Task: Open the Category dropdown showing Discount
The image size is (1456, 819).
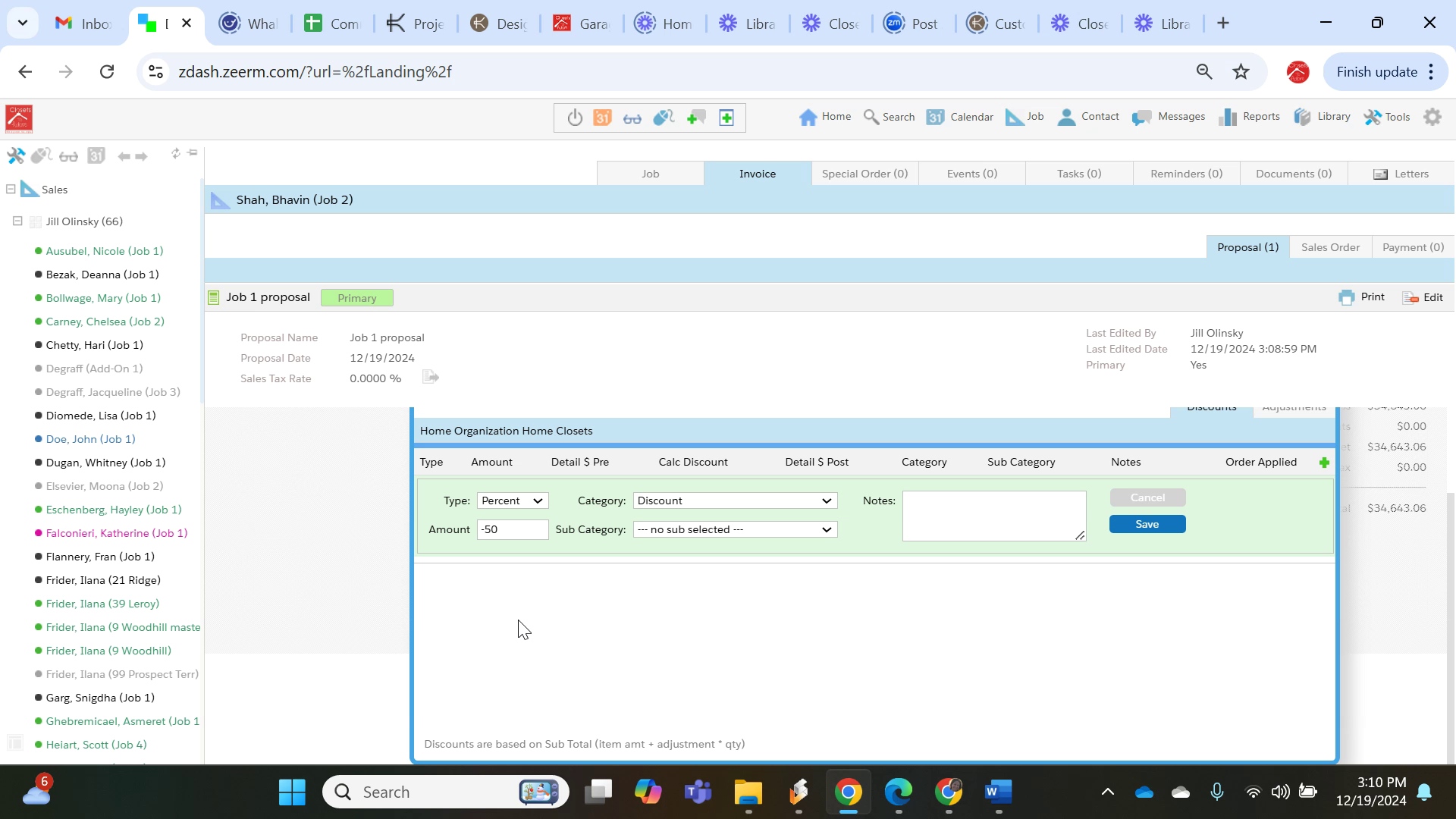Action: [x=734, y=501]
